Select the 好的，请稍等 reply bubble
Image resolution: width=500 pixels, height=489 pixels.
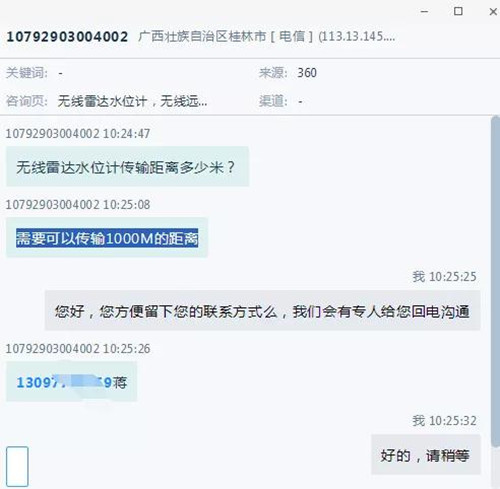pyautogui.click(x=426, y=455)
